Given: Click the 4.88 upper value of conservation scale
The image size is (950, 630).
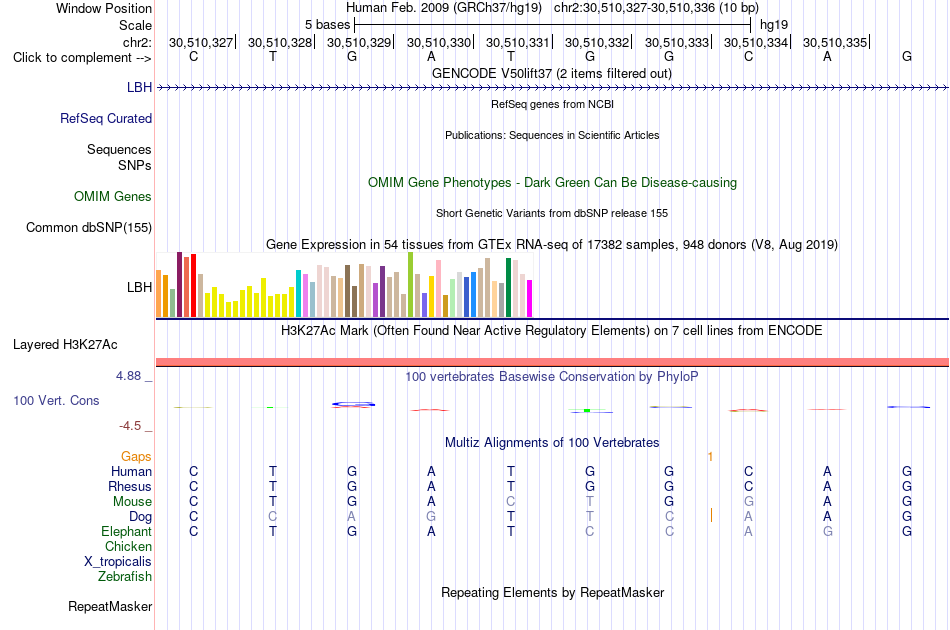Looking at the screenshot, I should [128, 376].
